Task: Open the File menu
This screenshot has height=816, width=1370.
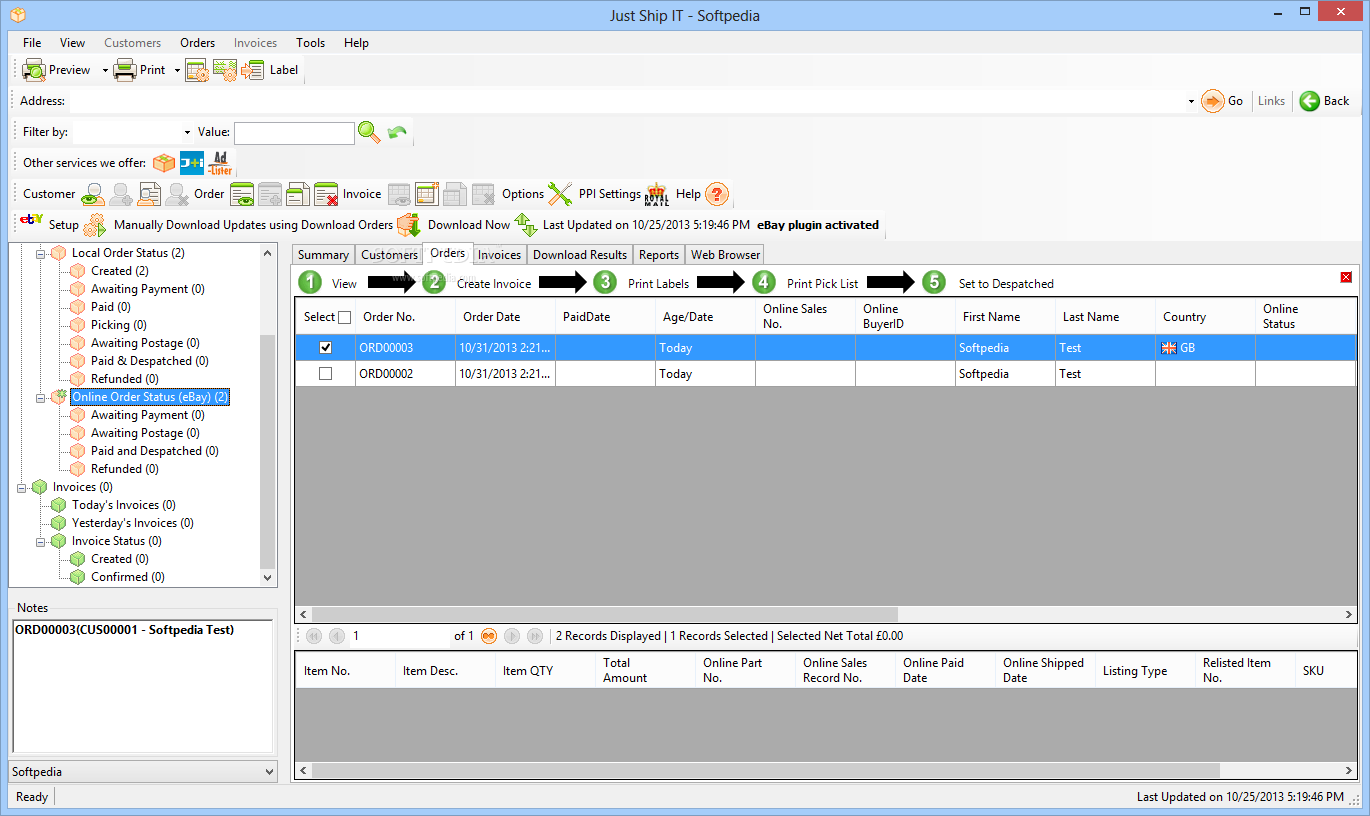Action: 32,43
